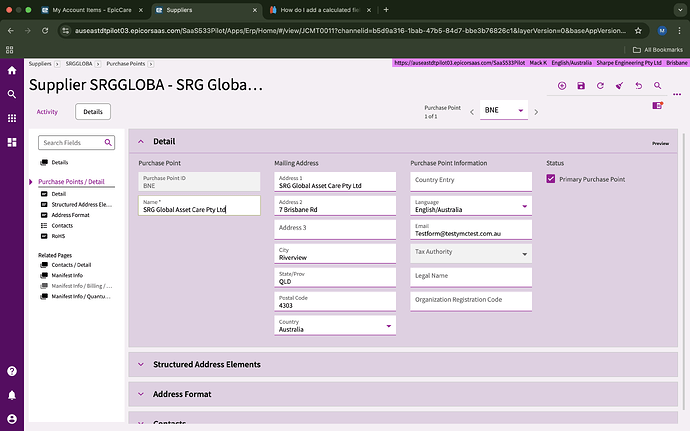Switch to the Activity tab
690x431 pixels.
point(47,112)
